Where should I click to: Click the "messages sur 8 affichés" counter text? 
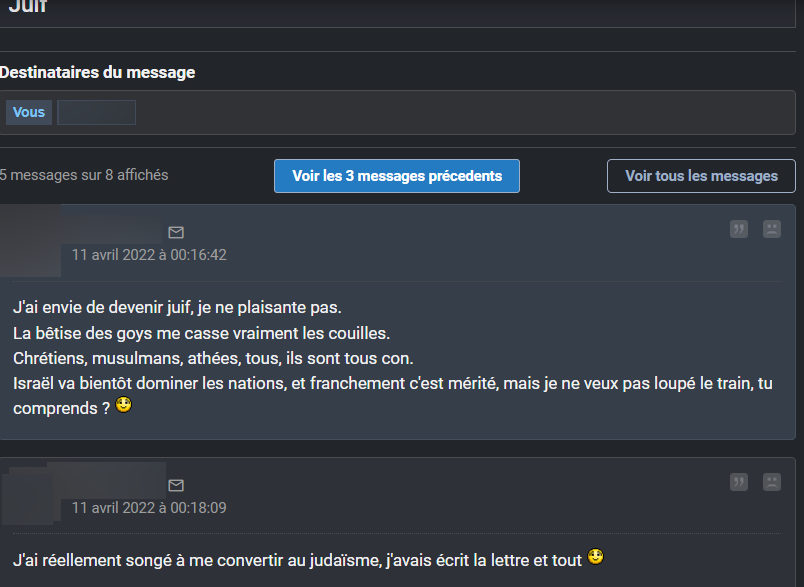[87, 175]
